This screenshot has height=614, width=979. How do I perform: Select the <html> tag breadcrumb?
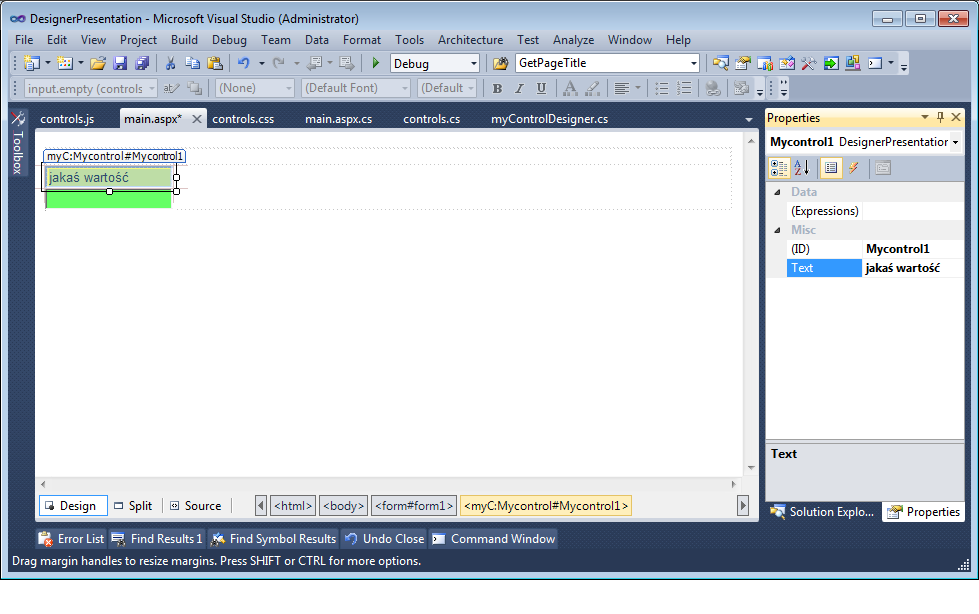pyautogui.click(x=293, y=505)
